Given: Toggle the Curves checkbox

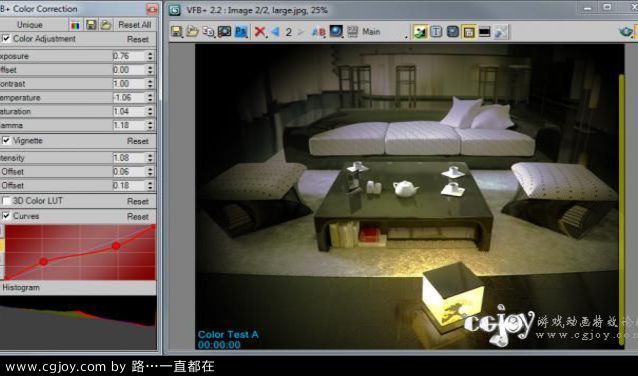Looking at the screenshot, I should pyautogui.click(x=6, y=216).
